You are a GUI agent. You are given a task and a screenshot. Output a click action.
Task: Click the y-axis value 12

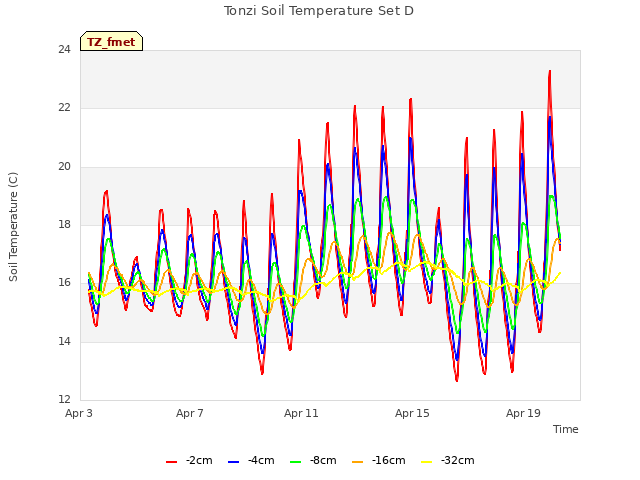(x=64, y=399)
